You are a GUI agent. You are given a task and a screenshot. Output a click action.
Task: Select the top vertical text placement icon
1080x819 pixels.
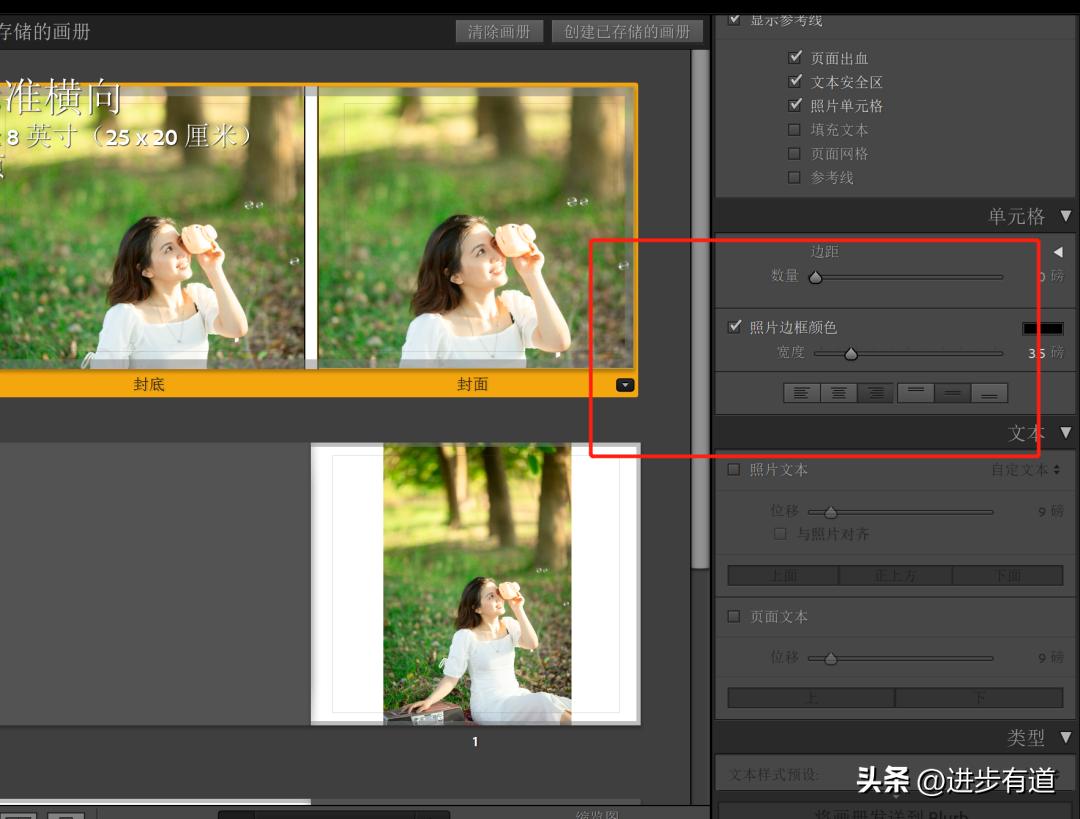pos(915,392)
